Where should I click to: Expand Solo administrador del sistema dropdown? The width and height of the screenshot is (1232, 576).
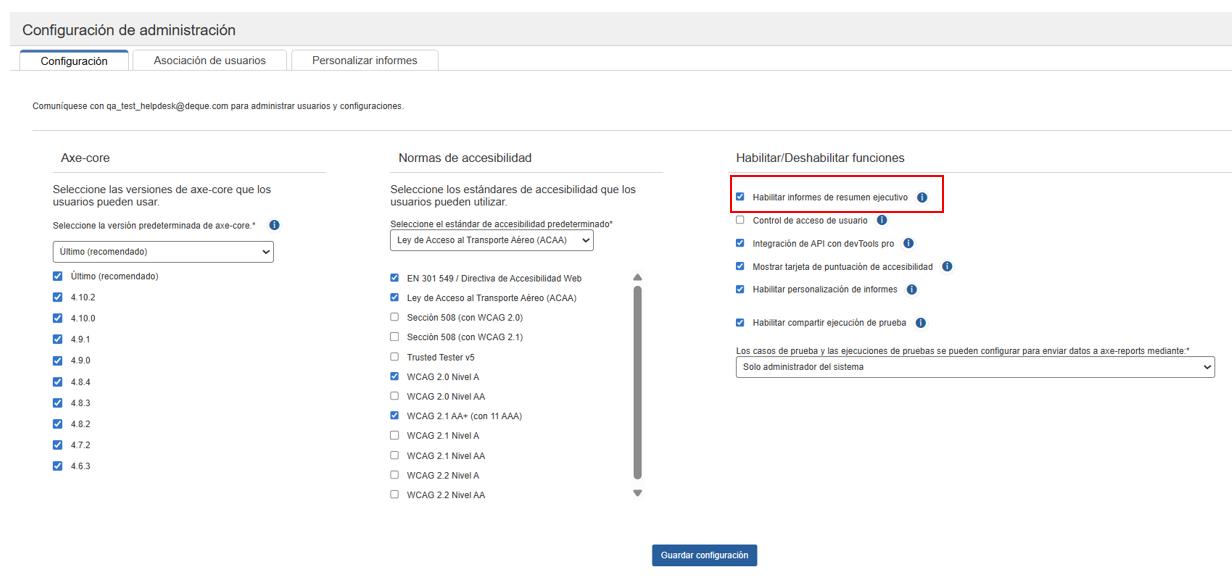[x=975, y=367]
